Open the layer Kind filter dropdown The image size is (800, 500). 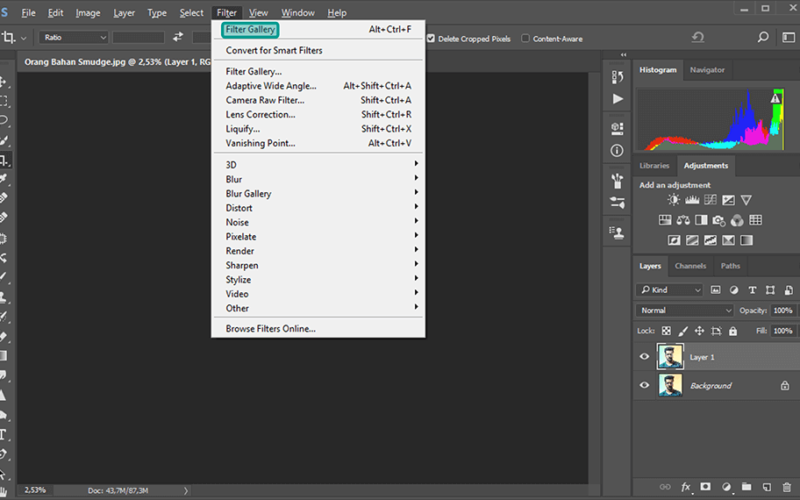(x=669, y=290)
